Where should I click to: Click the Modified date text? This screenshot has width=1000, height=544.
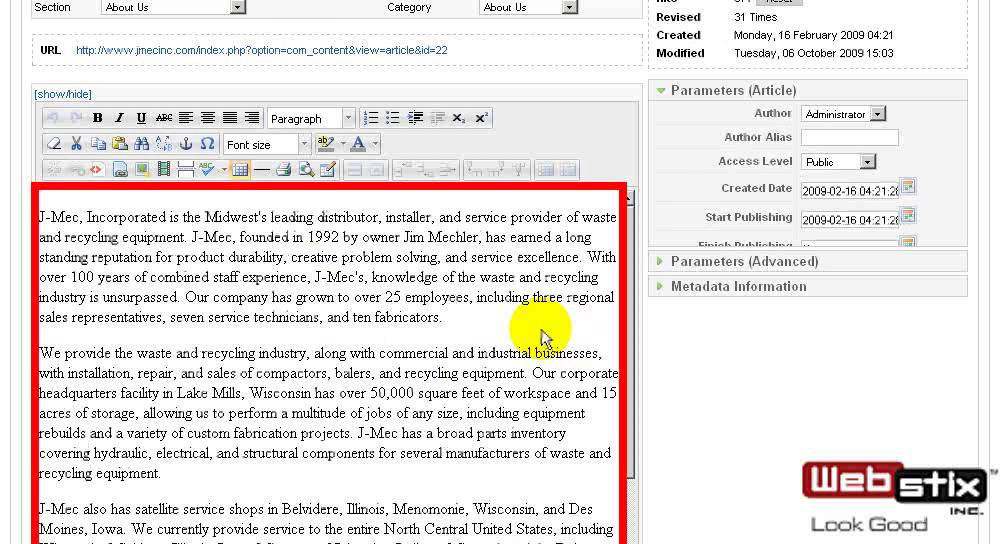[813, 53]
